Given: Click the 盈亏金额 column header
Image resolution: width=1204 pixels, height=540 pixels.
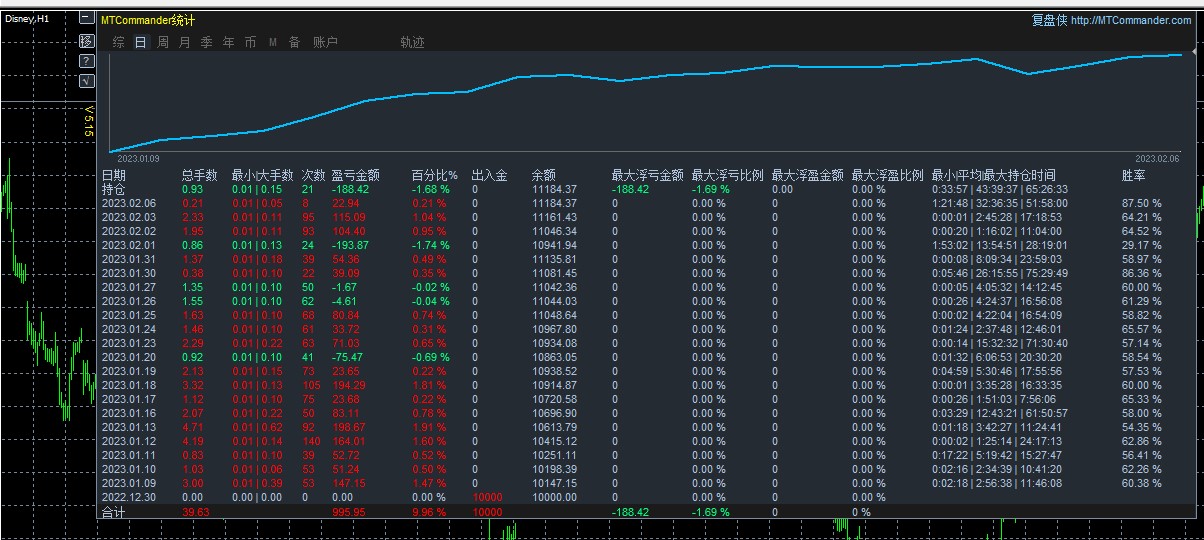Looking at the screenshot, I should tap(355, 175).
